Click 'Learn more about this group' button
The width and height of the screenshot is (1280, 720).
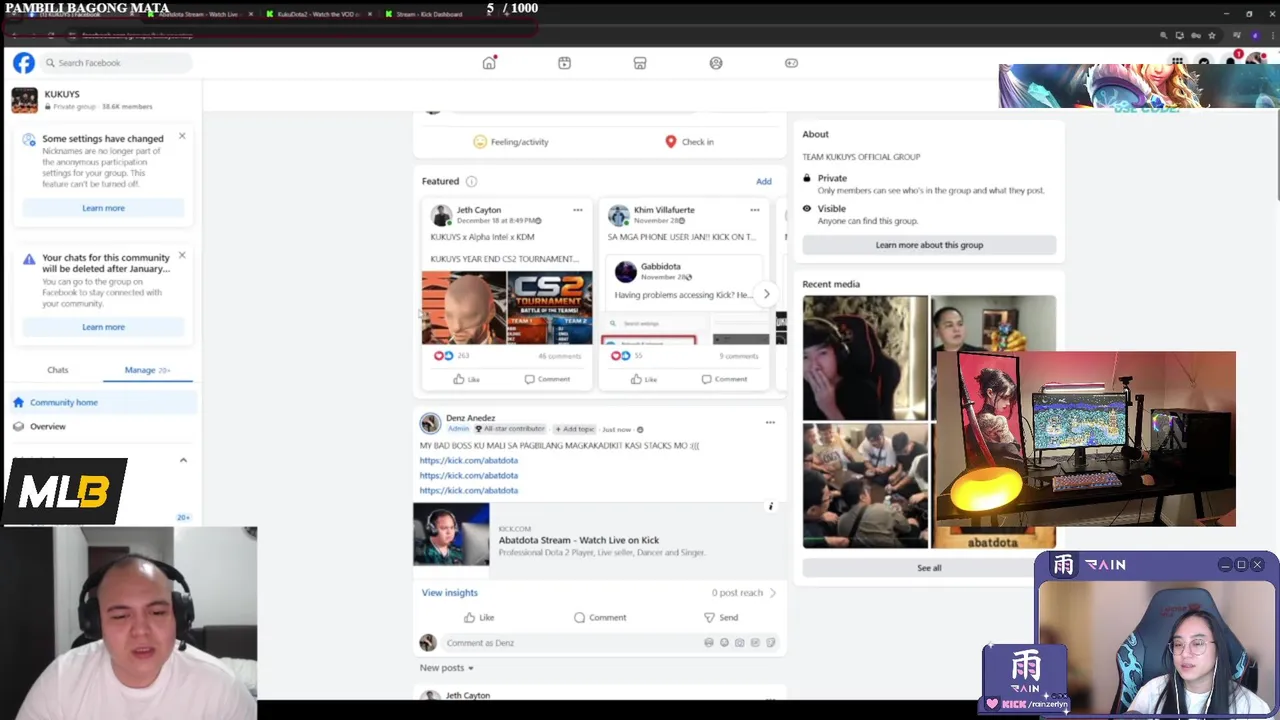929,245
